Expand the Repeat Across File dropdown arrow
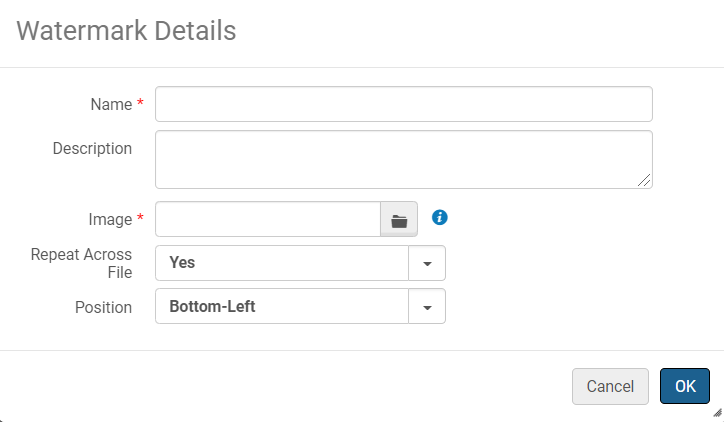Viewport: 724px width, 422px height. click(x=427, y=264)
